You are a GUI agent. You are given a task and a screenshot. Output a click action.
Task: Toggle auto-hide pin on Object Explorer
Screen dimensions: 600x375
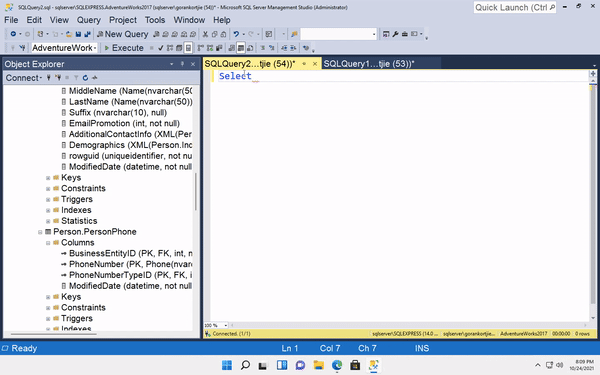pyautogui.click(x=183, y=64)
